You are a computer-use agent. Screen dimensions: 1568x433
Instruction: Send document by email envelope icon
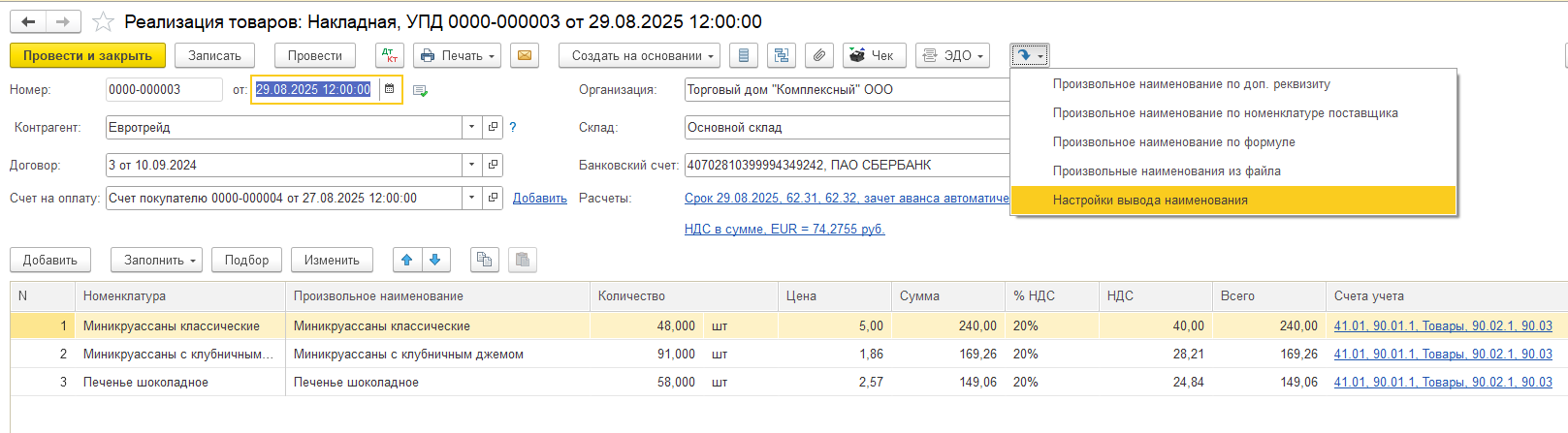pyautogui.click(x=525, y=55)
